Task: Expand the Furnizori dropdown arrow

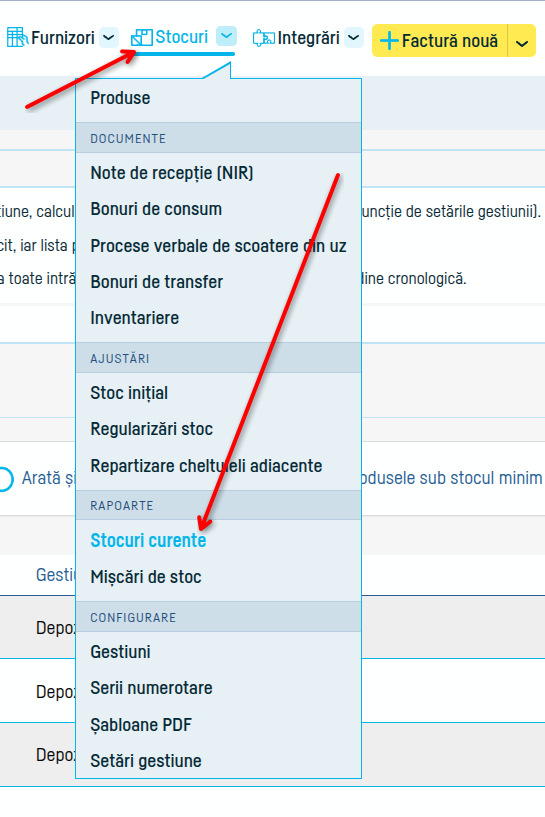Action: 108,38
